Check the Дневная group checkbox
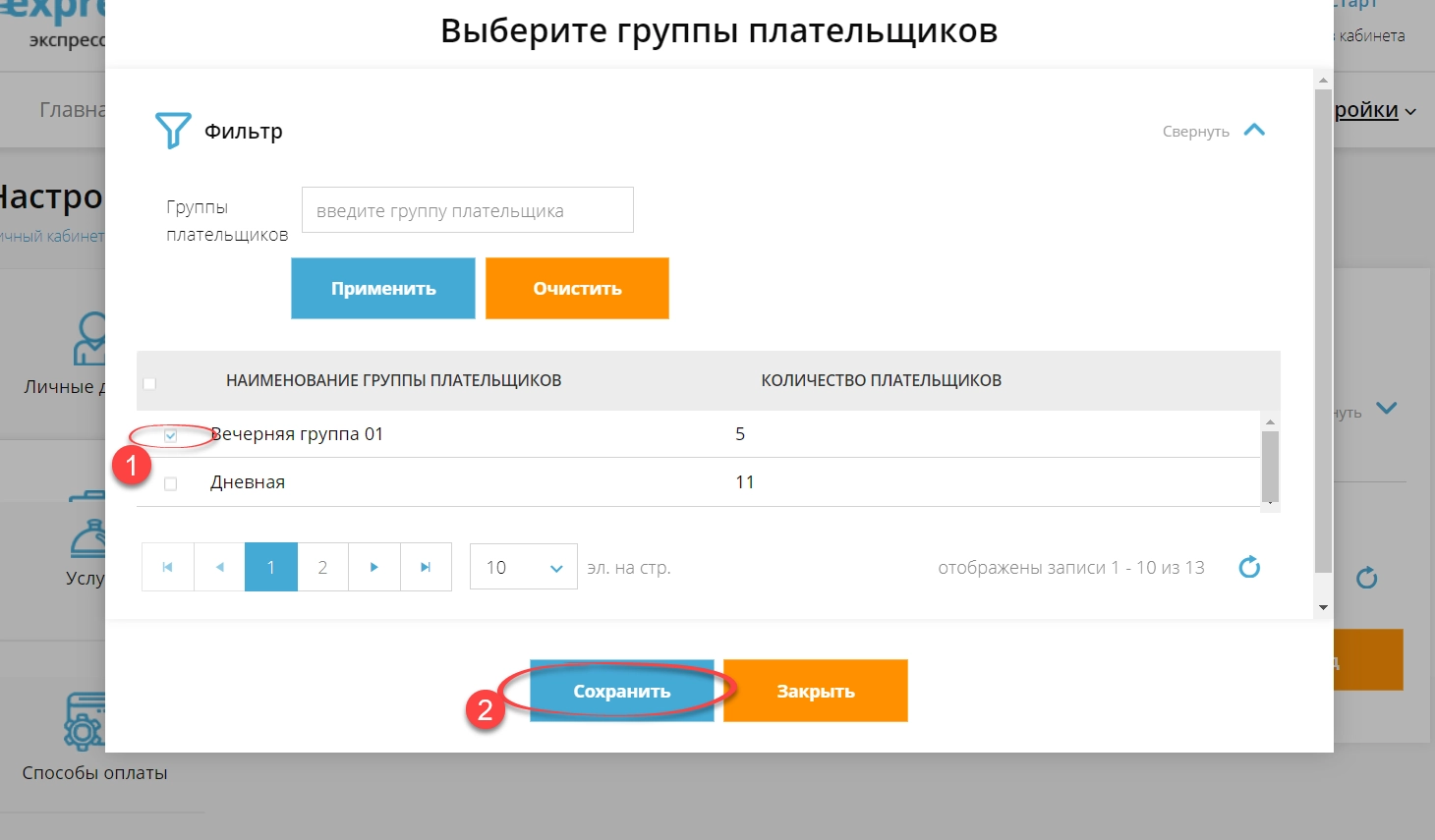 171,483
